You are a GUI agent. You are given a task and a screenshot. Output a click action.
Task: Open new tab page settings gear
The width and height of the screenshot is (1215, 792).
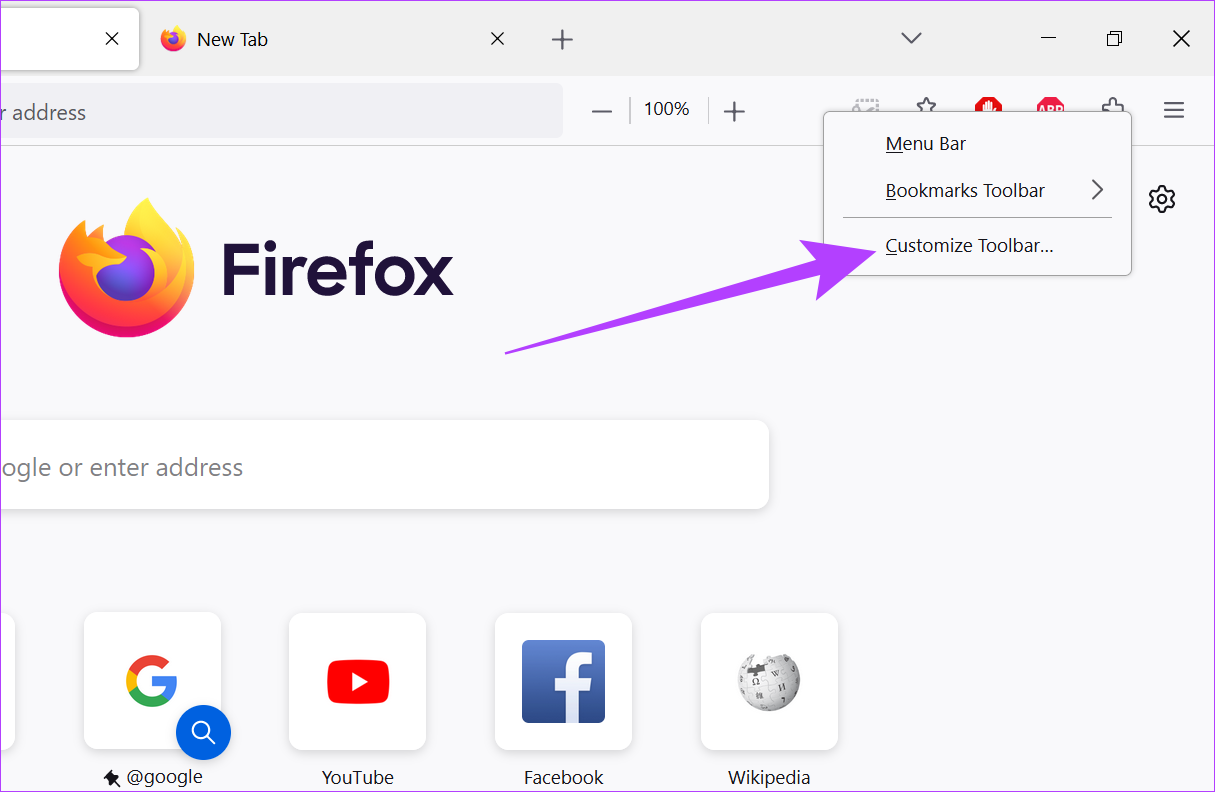[x=1161, y=199]
